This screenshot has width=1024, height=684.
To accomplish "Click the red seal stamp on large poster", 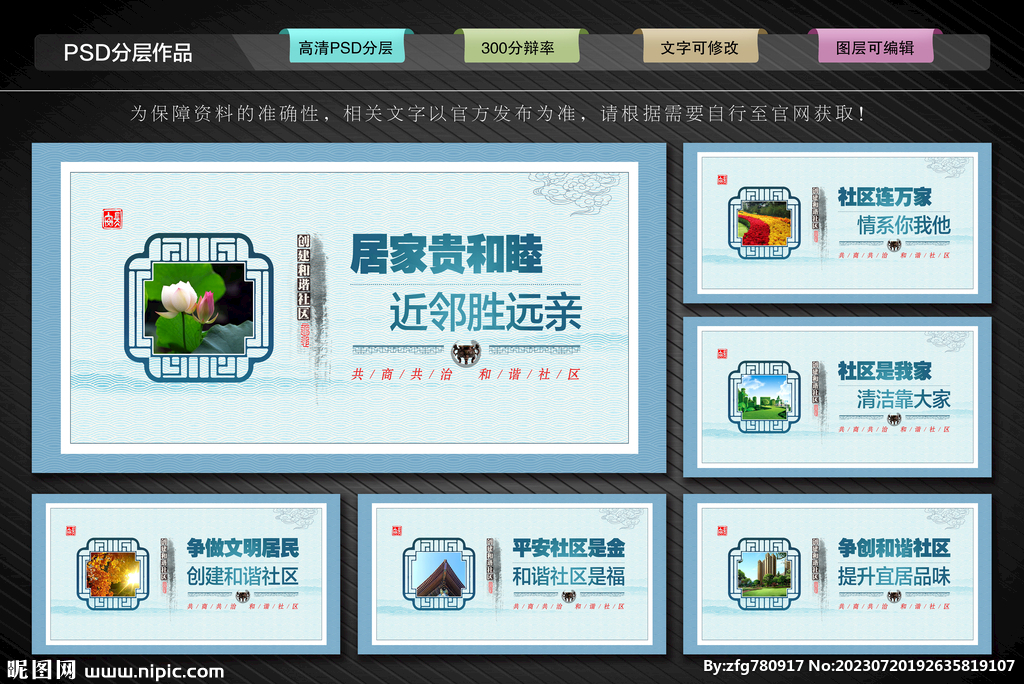I will tap(112, 219).
